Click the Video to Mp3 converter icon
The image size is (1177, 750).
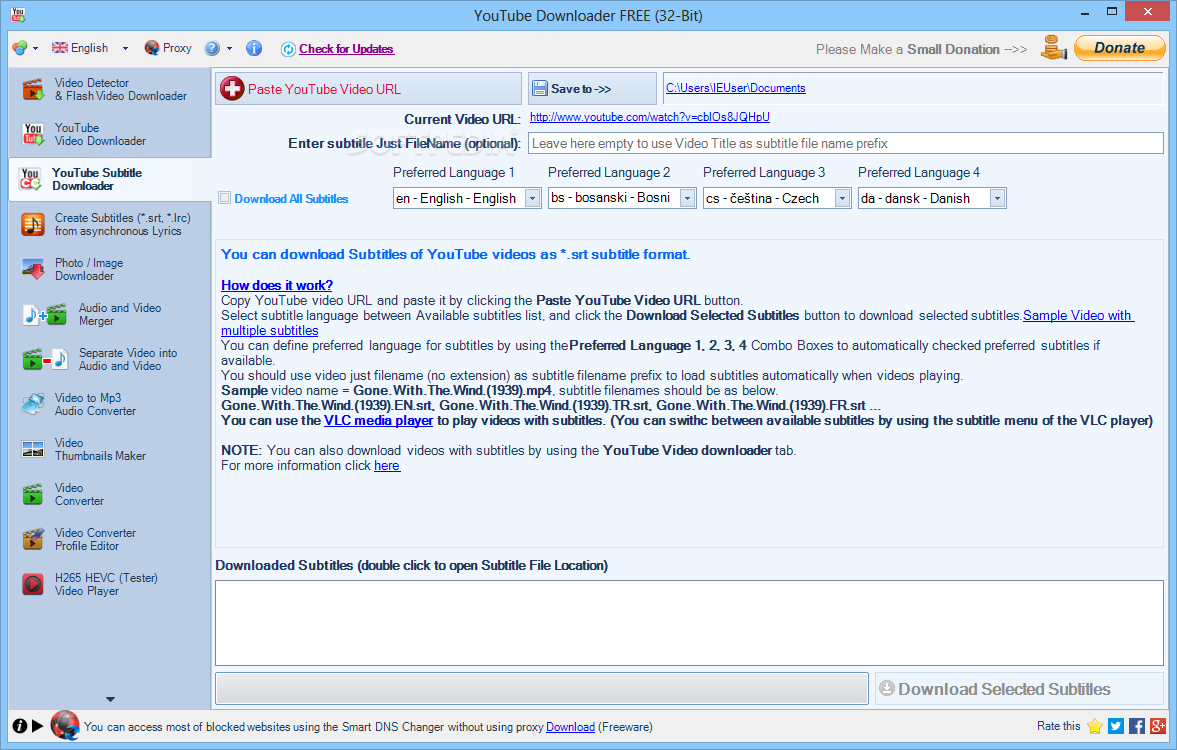pos(33,405)
